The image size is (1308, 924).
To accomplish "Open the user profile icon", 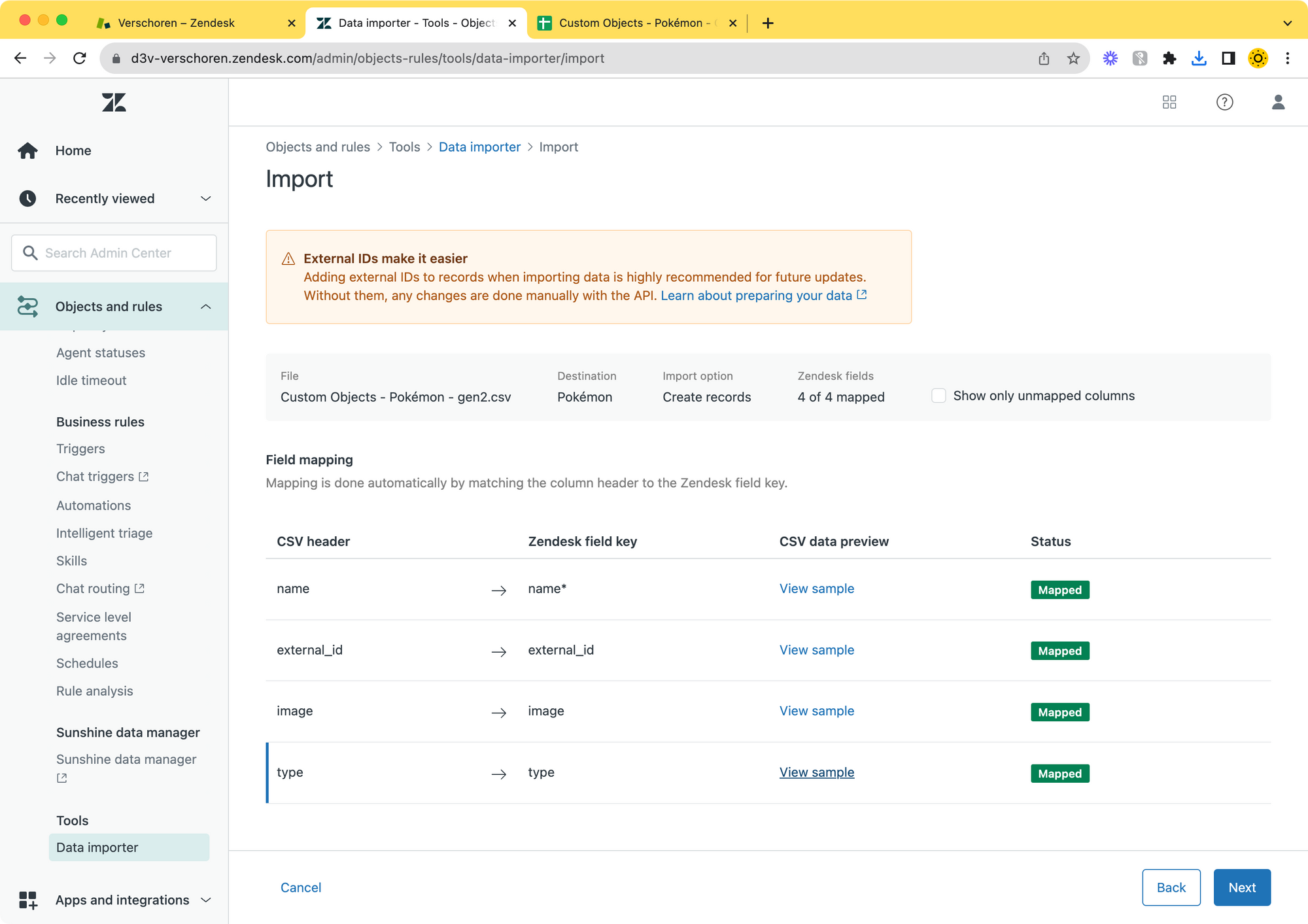I will point(1278,102).
